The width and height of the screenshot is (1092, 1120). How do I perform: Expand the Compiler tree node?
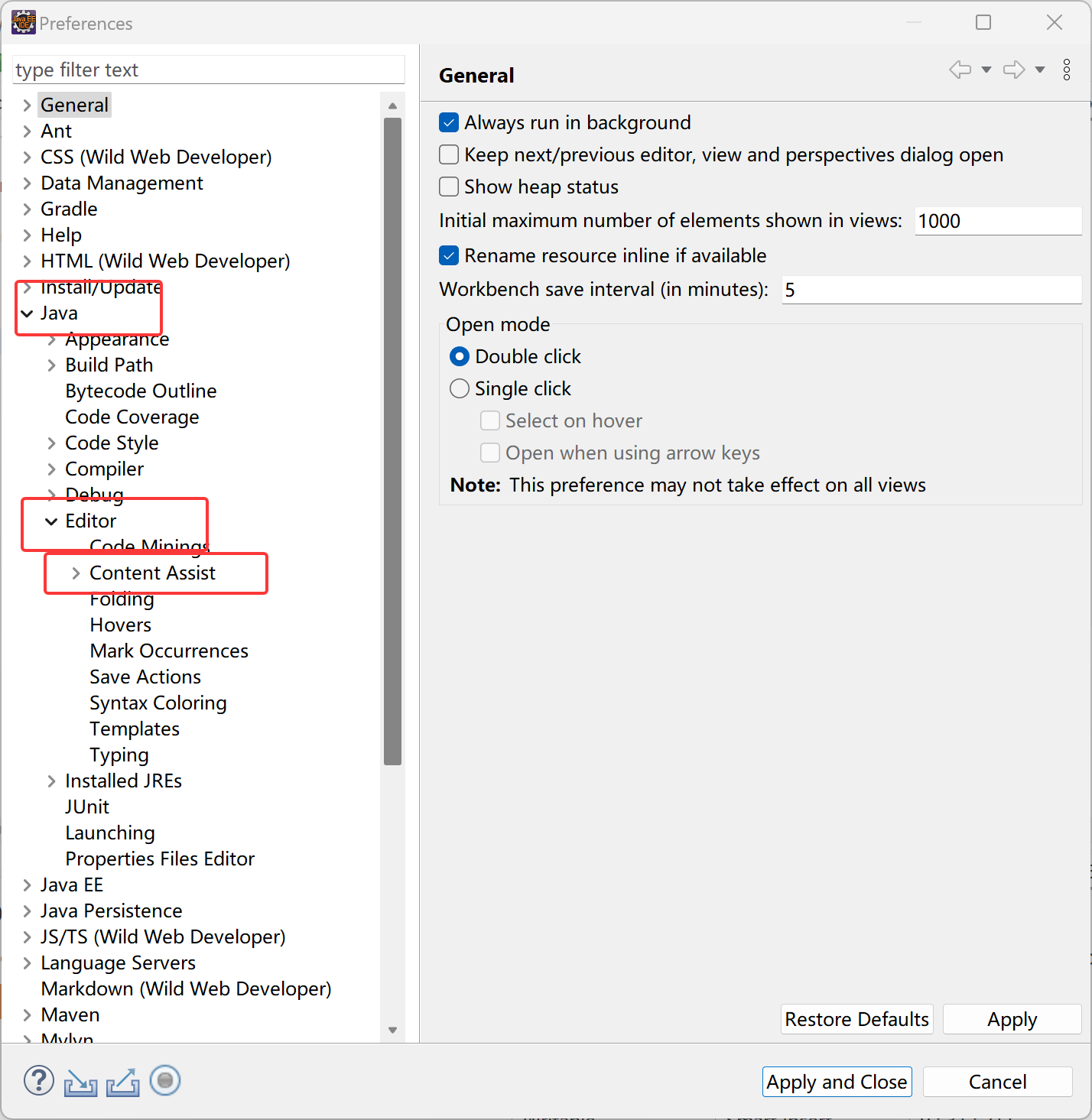[x=52, y=469]
